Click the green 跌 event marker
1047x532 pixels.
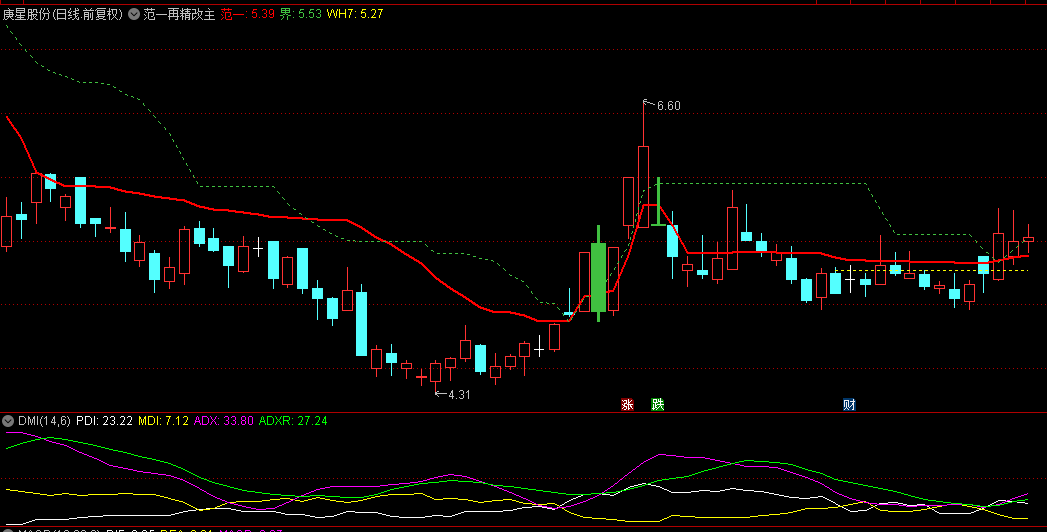tap(658, 404)
